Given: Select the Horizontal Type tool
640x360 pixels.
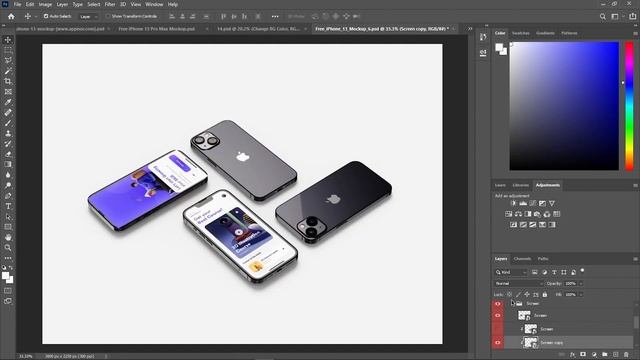Looking at the screenshot, I should coord(8,206).
